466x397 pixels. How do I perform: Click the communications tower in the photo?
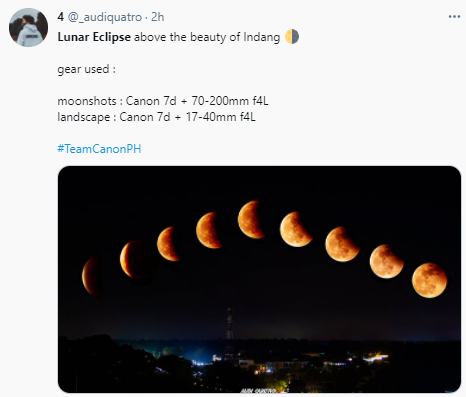click(x=229, y=333)
